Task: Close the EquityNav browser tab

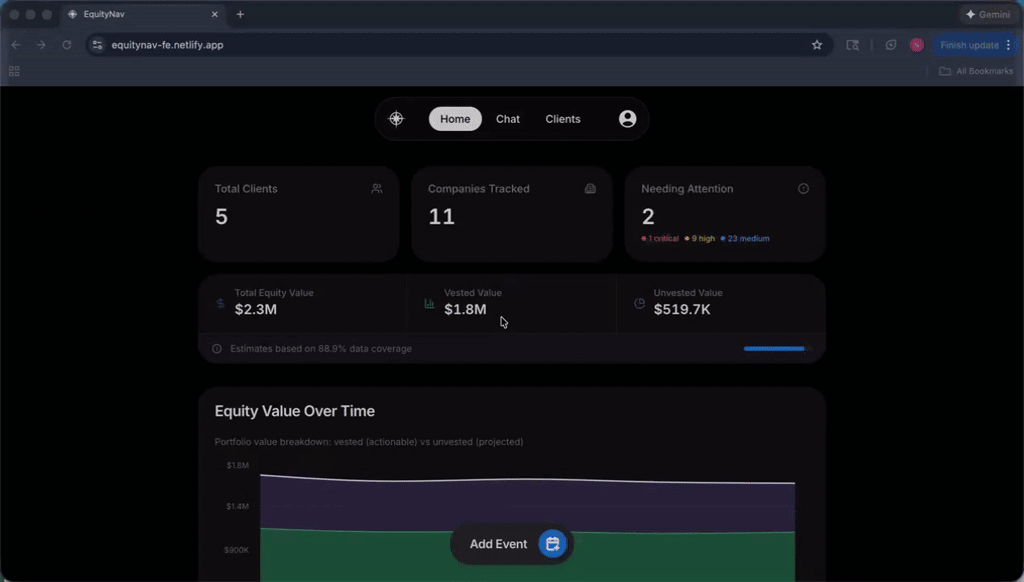Action: 214,14
